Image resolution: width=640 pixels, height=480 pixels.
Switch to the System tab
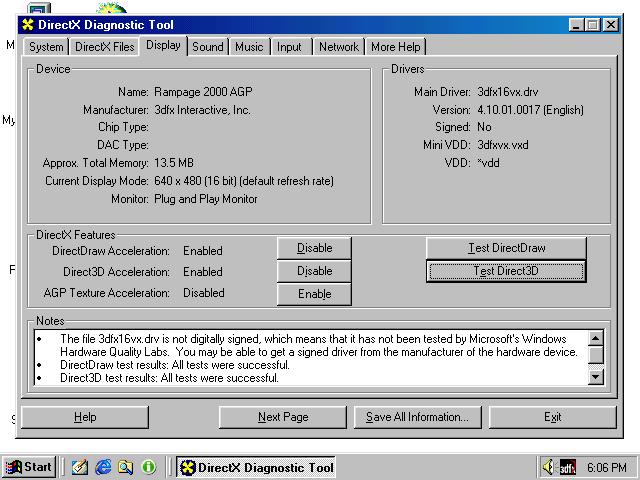pyautogui.click(x=46, y=47)
